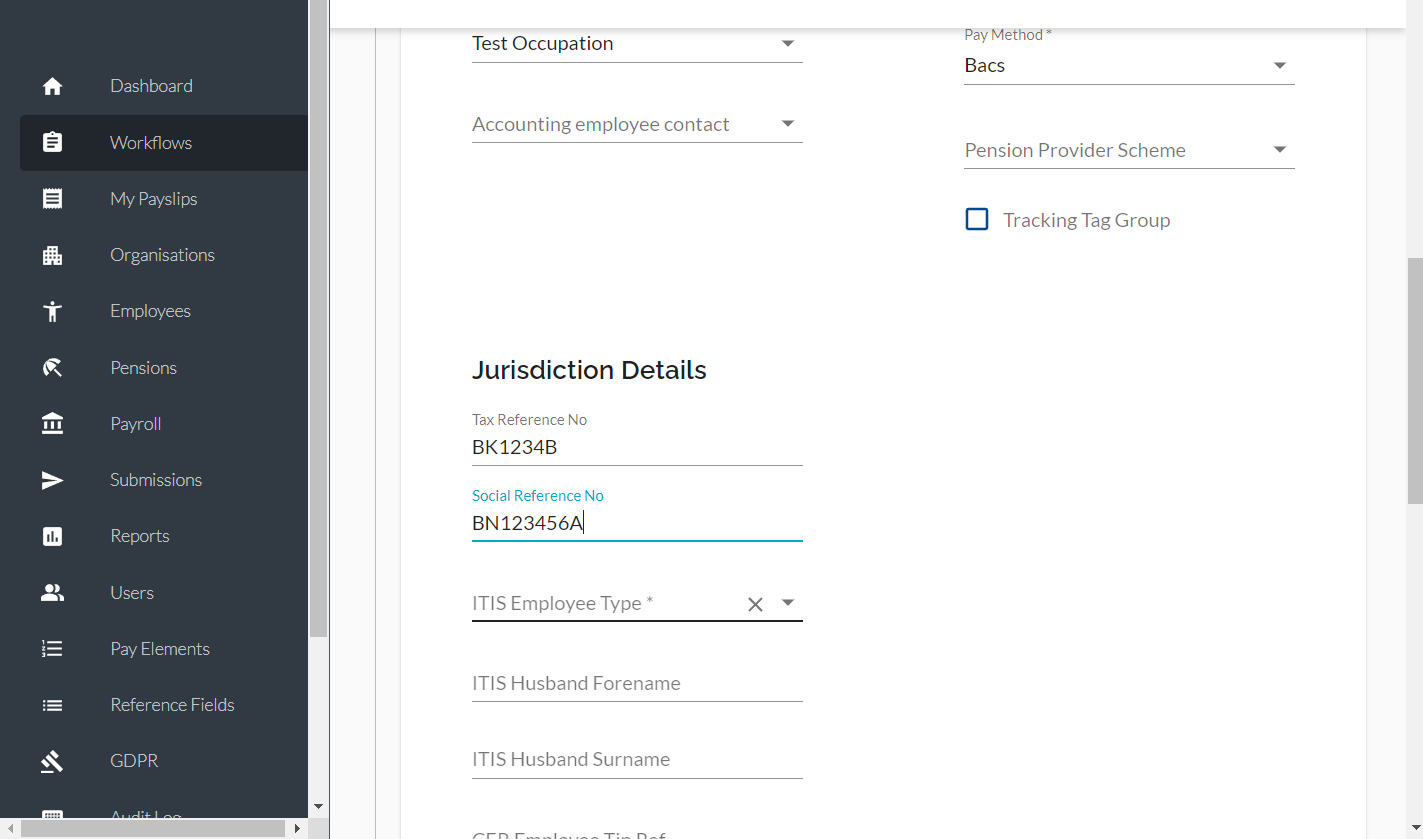Select the Organisations building icon
The width and height of the screenshot is (1423, 839).
pos(53,255)
